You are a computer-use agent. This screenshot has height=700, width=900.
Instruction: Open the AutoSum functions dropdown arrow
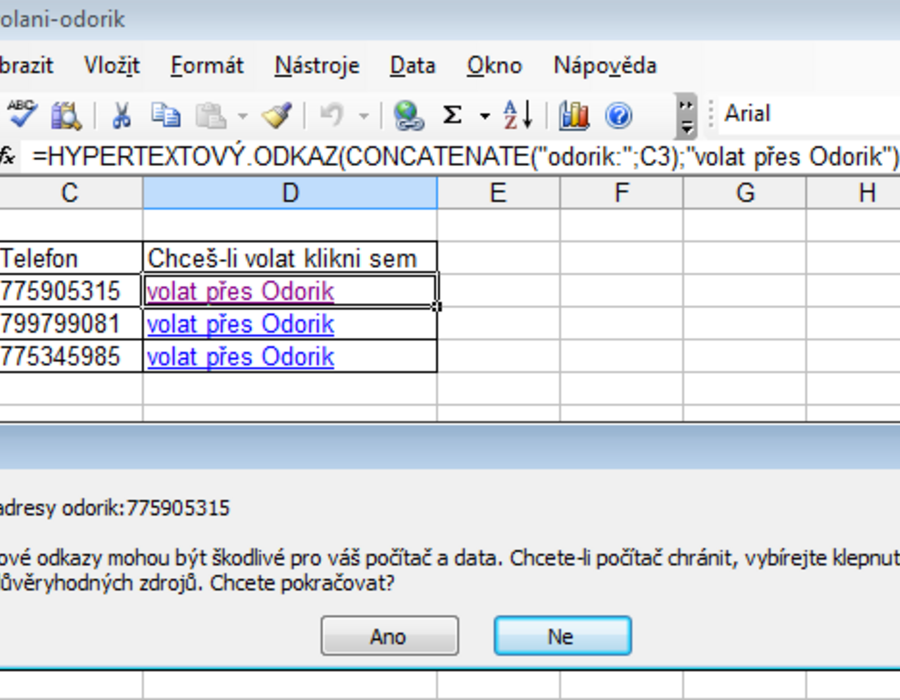click(x=485, y=116)
